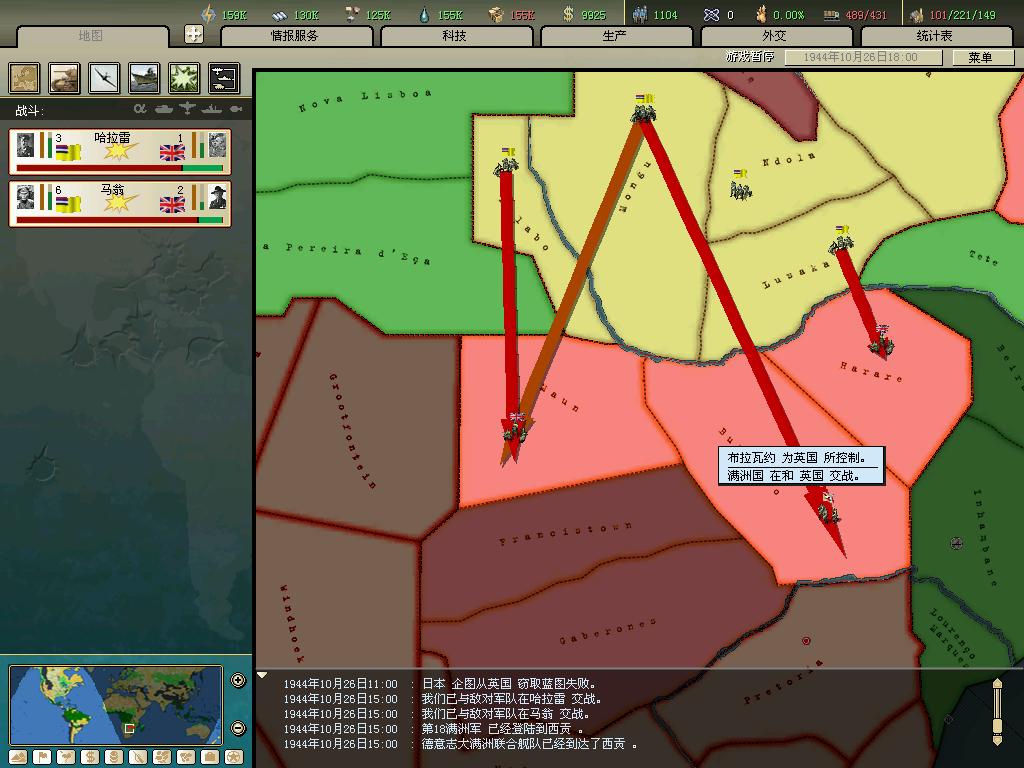The width and height of the screenshot is (1024, 768).
Task: Open the 统计表 tab
Action: click(935, 36)
